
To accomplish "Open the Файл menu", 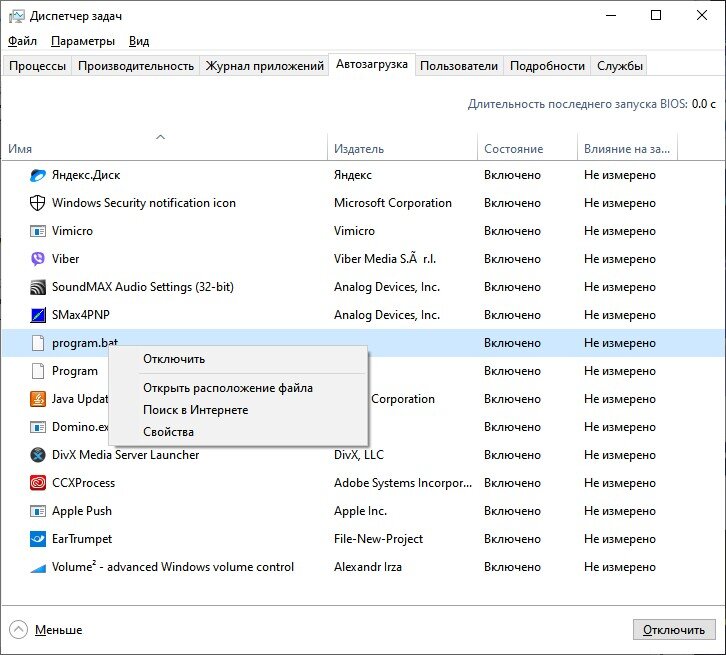I will point(22,41).
